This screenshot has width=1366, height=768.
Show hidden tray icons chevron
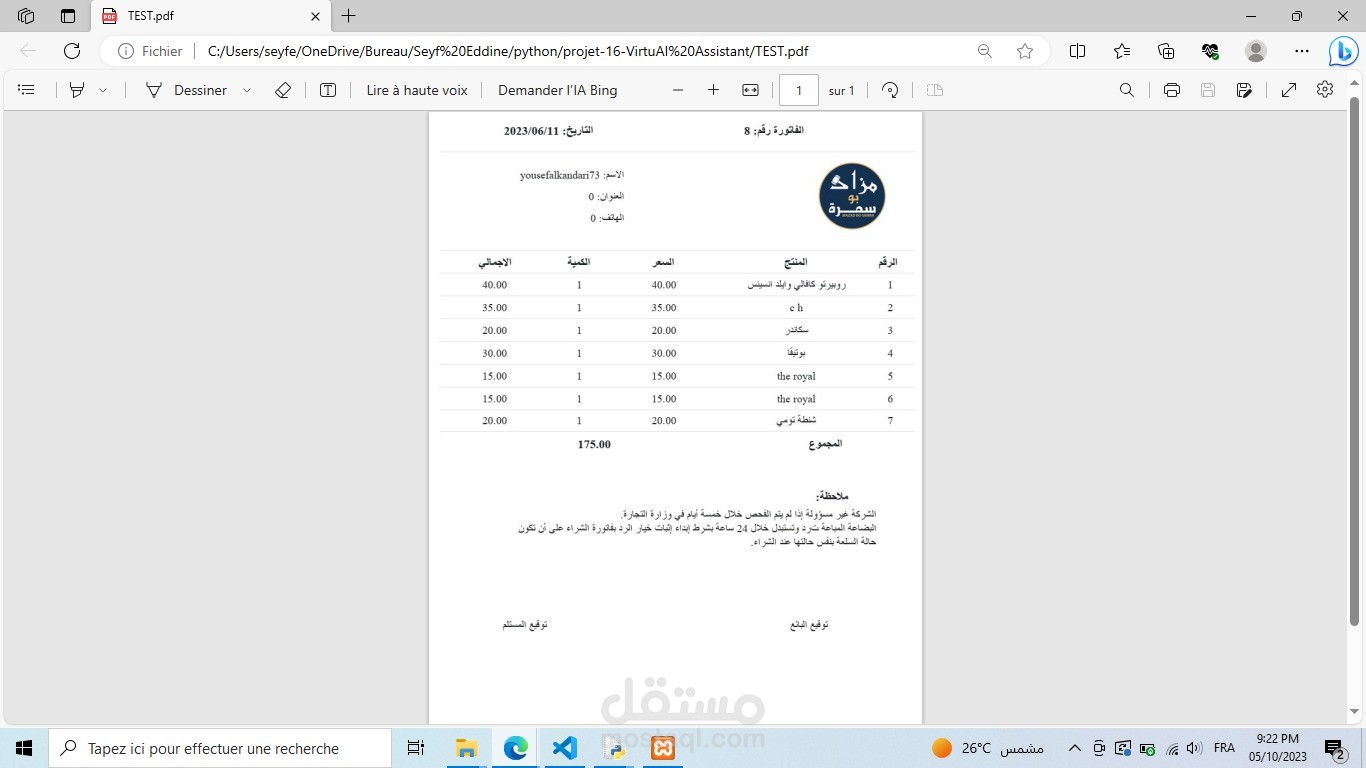pos(1075,748)
